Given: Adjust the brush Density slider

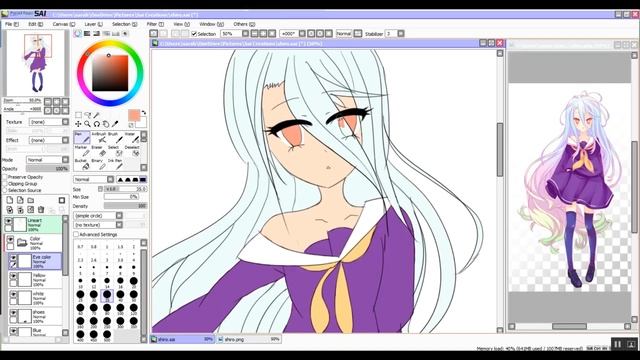Looking at the screenshot, I should tap(125, 206).
